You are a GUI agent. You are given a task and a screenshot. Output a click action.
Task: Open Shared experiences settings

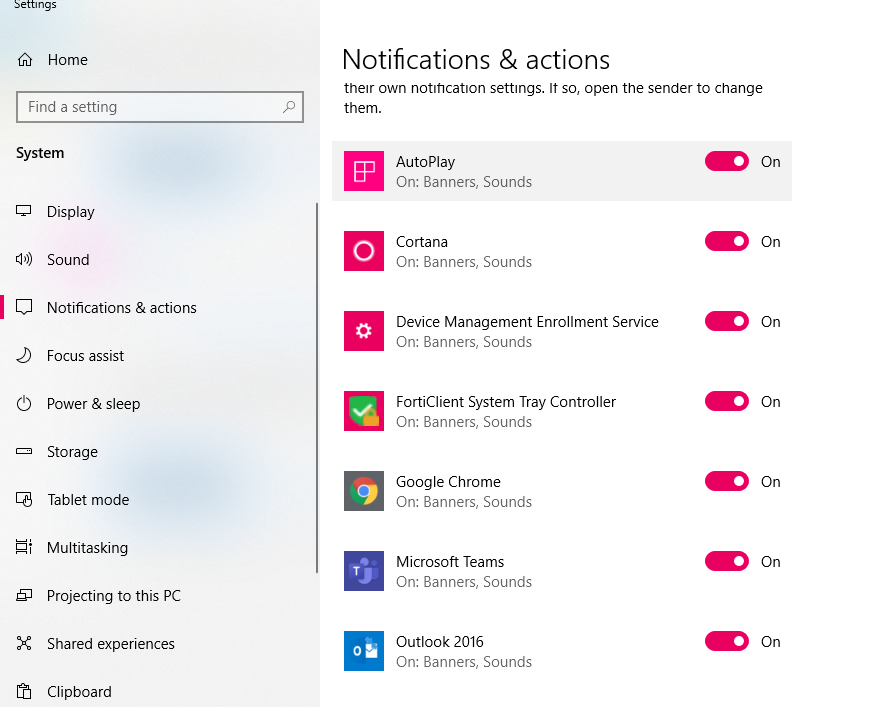click(x=158, y=643)
